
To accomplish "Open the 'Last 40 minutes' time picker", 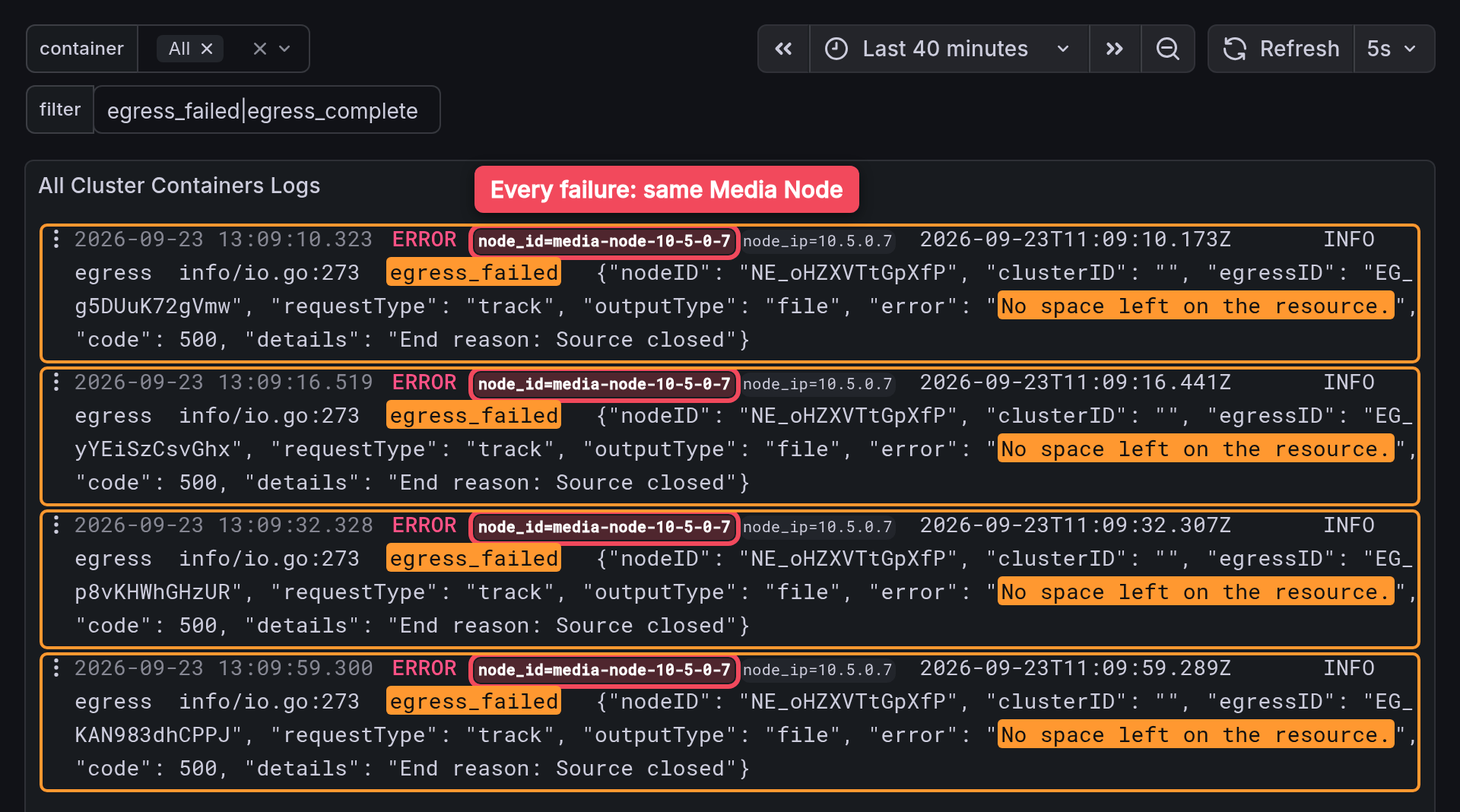I will pos(949,49).
